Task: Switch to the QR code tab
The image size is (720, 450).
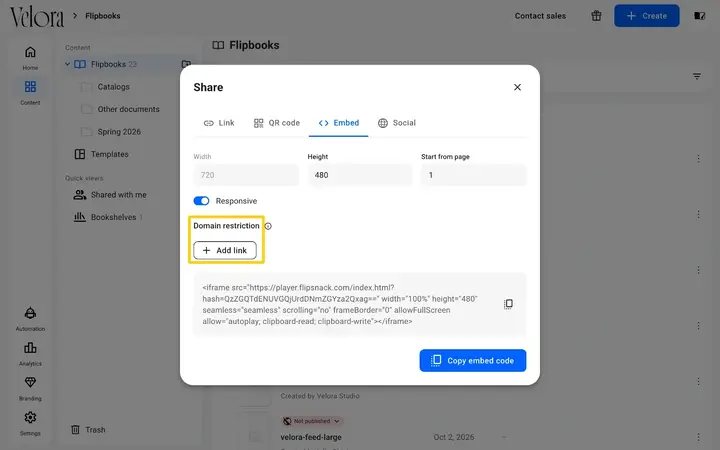Action: 276,123
